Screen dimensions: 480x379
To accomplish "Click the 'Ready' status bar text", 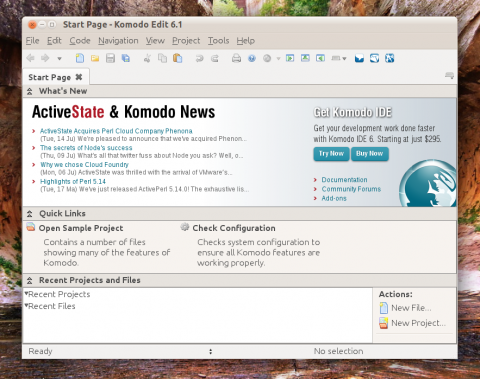I will (40, 351).
